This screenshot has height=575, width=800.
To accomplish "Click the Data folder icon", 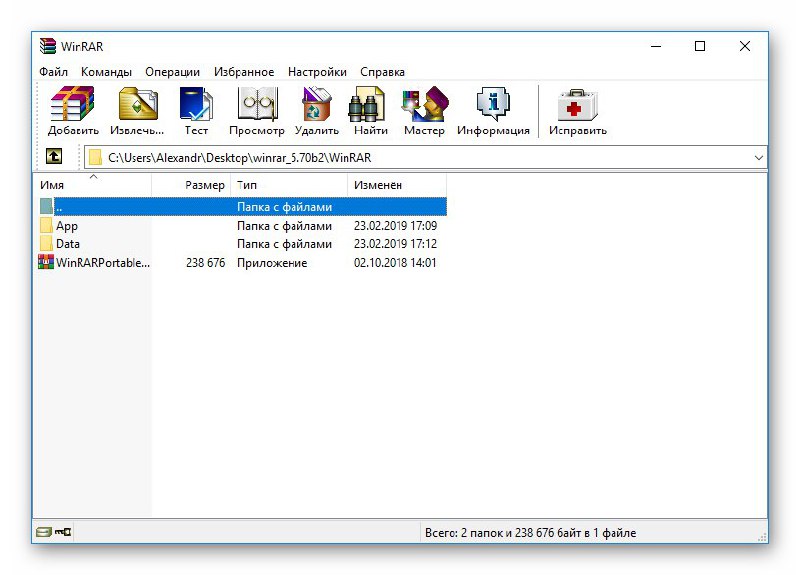I will point(46,243).
